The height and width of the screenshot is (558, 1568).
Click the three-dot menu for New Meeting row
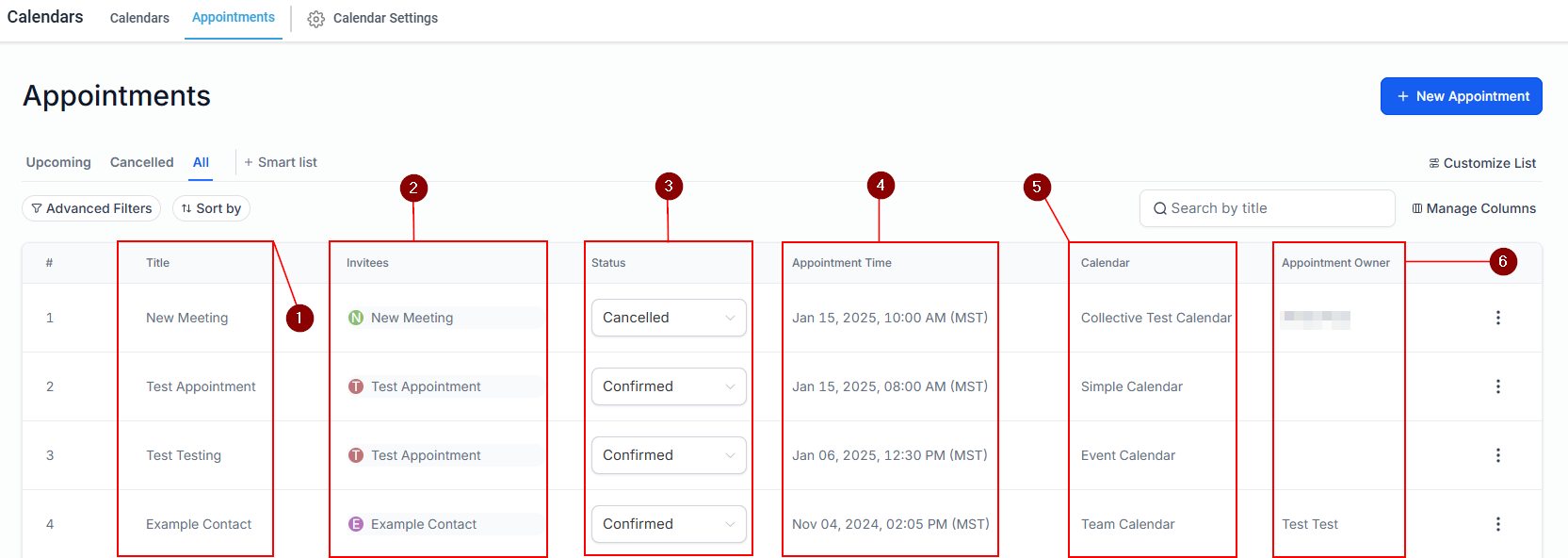pos(1497,318)
